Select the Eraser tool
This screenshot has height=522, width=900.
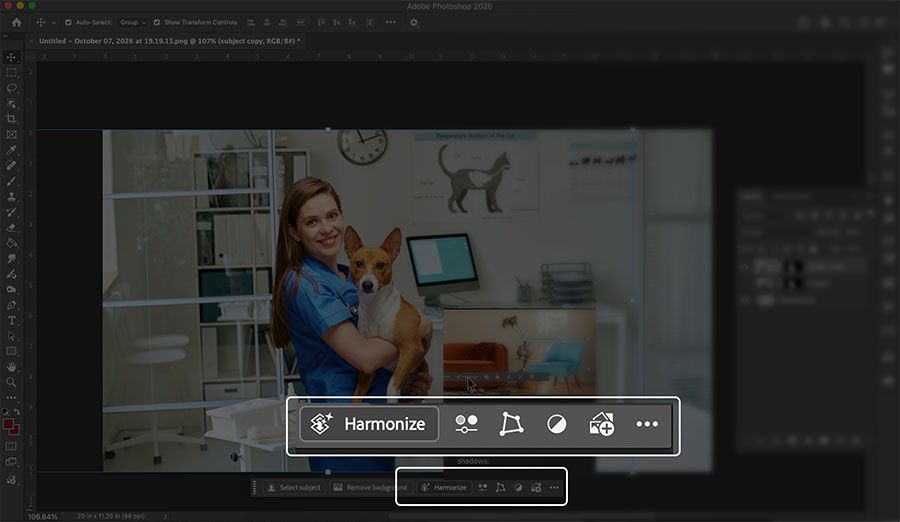tap(11, 228)
